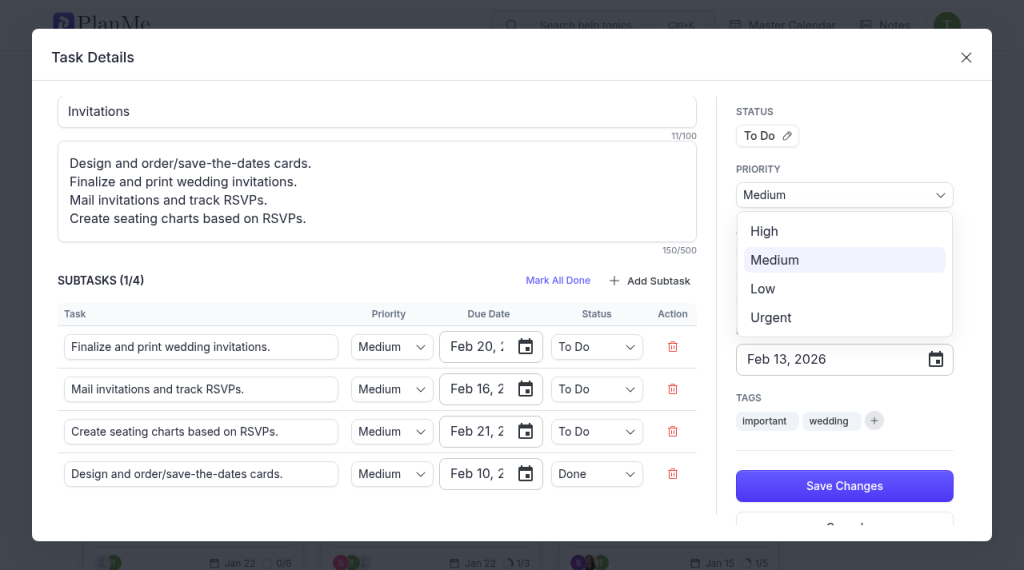
Task: Delete the Mail invitations and track RSVPs subtask
Action: [x=673, y=389]
